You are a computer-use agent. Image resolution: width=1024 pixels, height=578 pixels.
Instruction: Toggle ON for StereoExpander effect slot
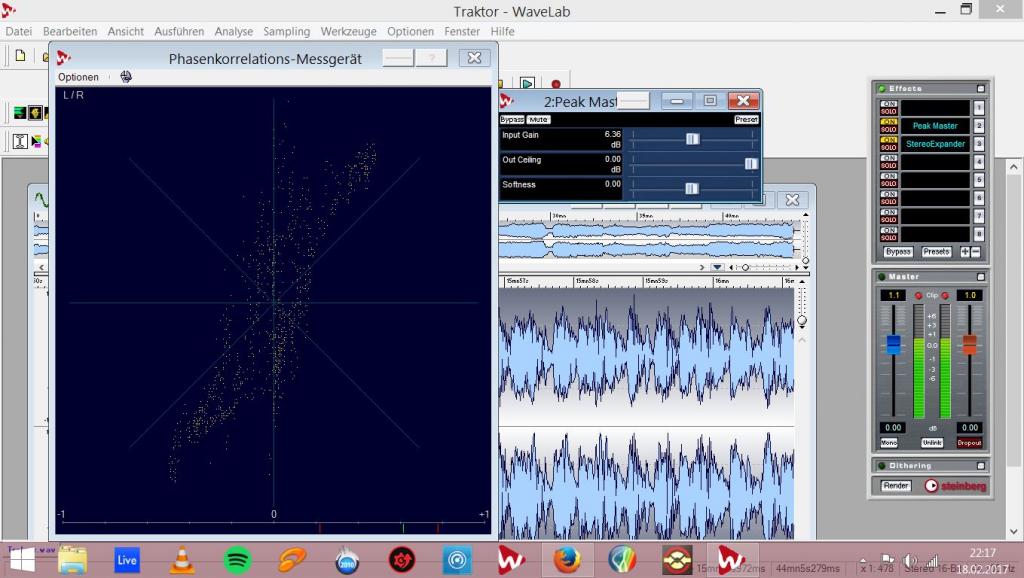pos(889,140)
